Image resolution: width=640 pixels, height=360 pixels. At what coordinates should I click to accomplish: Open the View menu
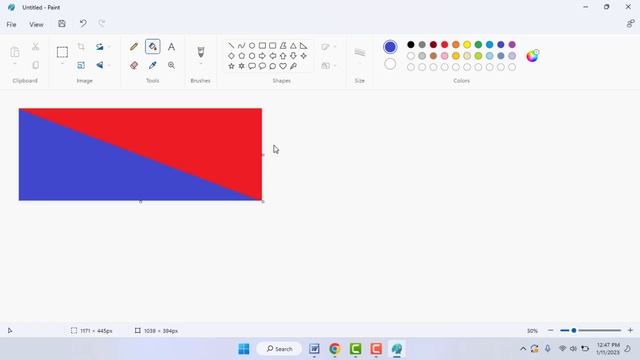[36, 24]
